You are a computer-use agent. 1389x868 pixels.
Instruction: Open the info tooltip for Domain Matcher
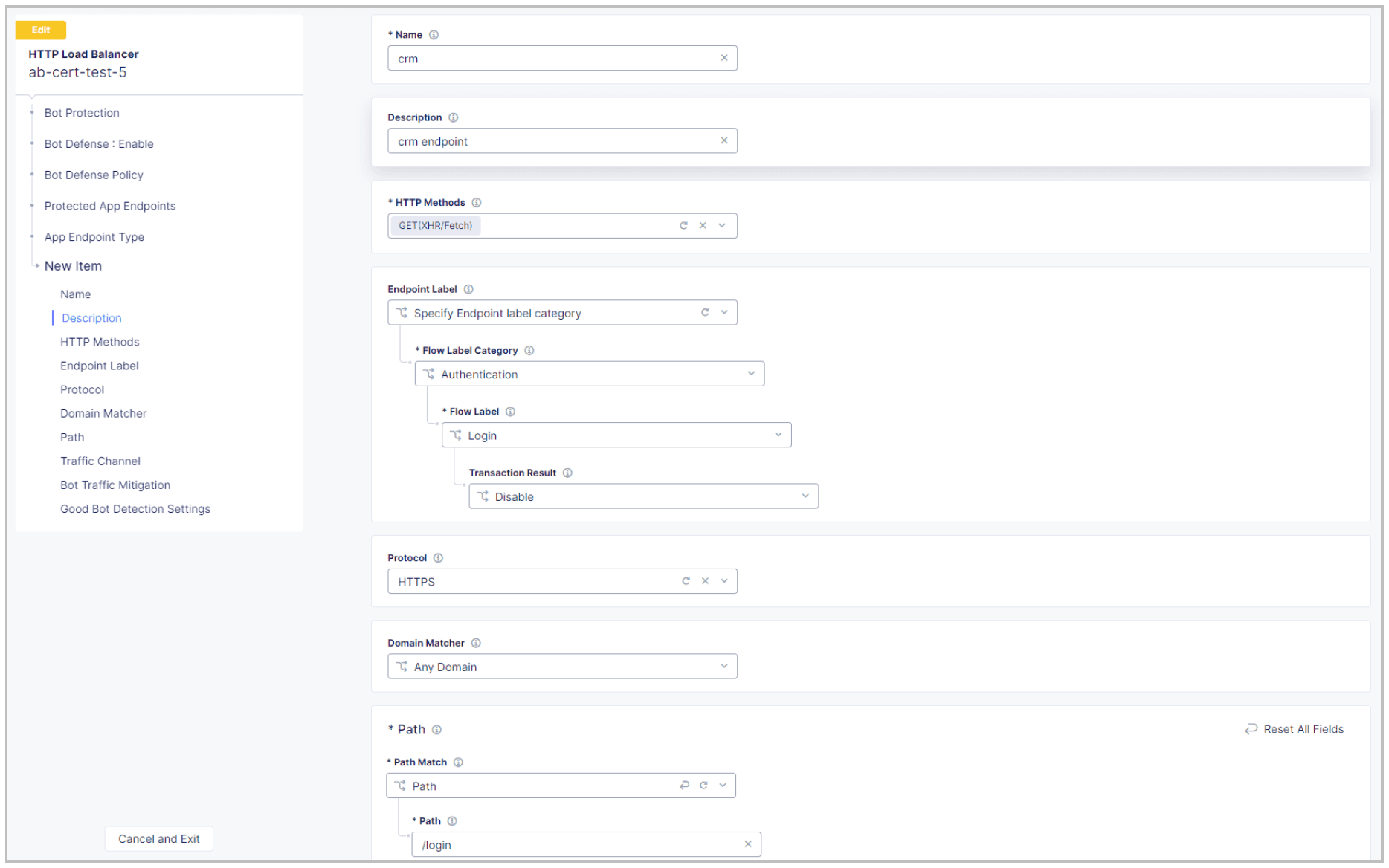(475, 643)
